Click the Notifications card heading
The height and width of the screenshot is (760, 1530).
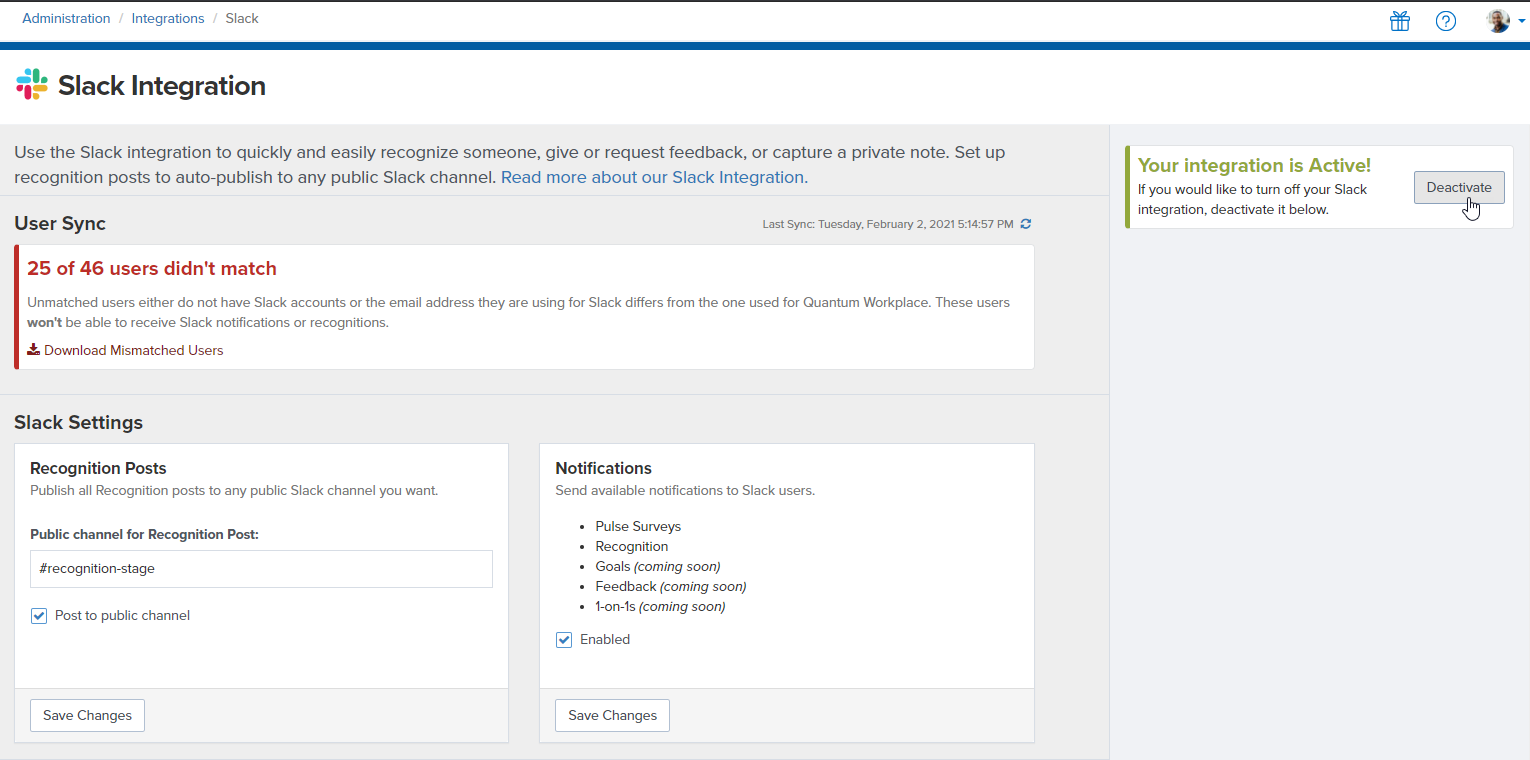click(603, 468)
